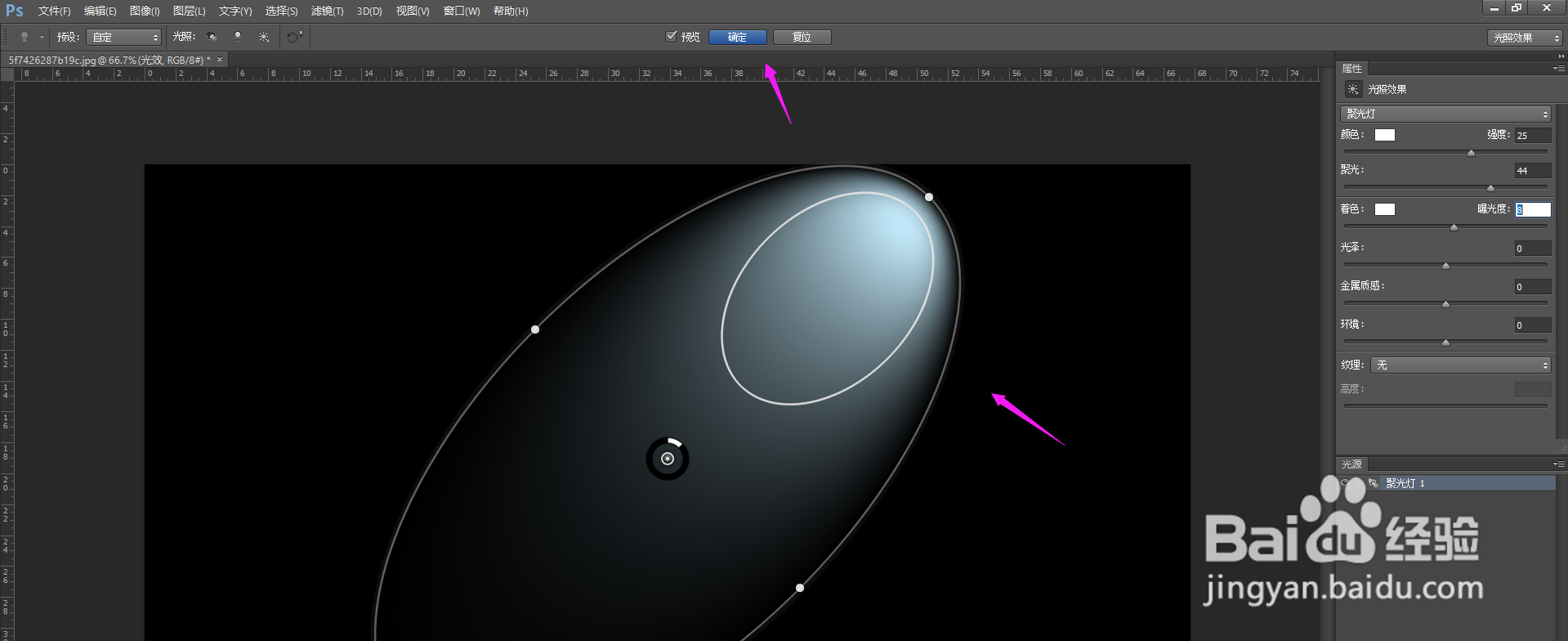
Task: Restore down the Photoshop window
Action: point(1517,7)
